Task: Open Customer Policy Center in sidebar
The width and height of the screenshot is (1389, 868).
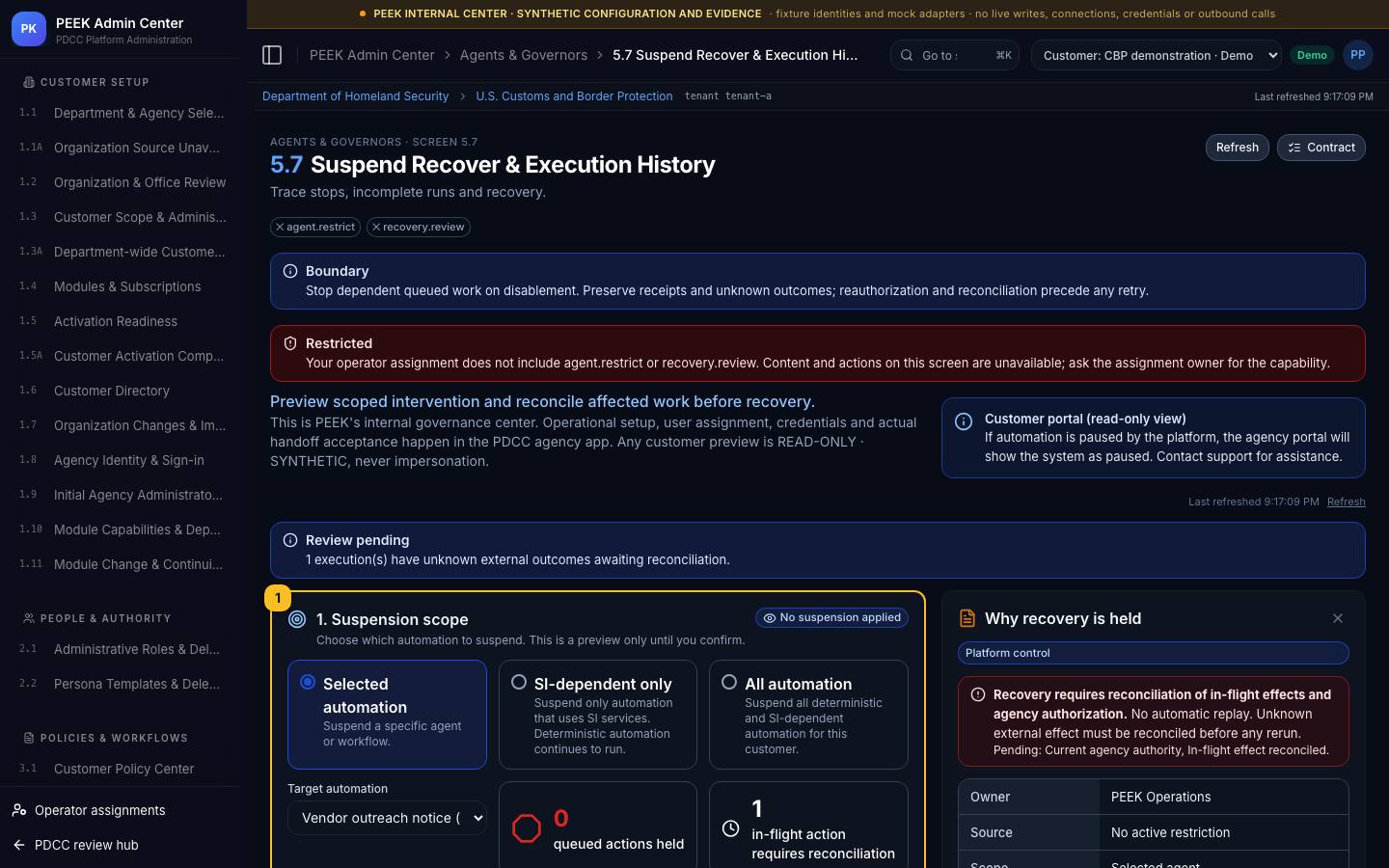Action: pos(123,769)
